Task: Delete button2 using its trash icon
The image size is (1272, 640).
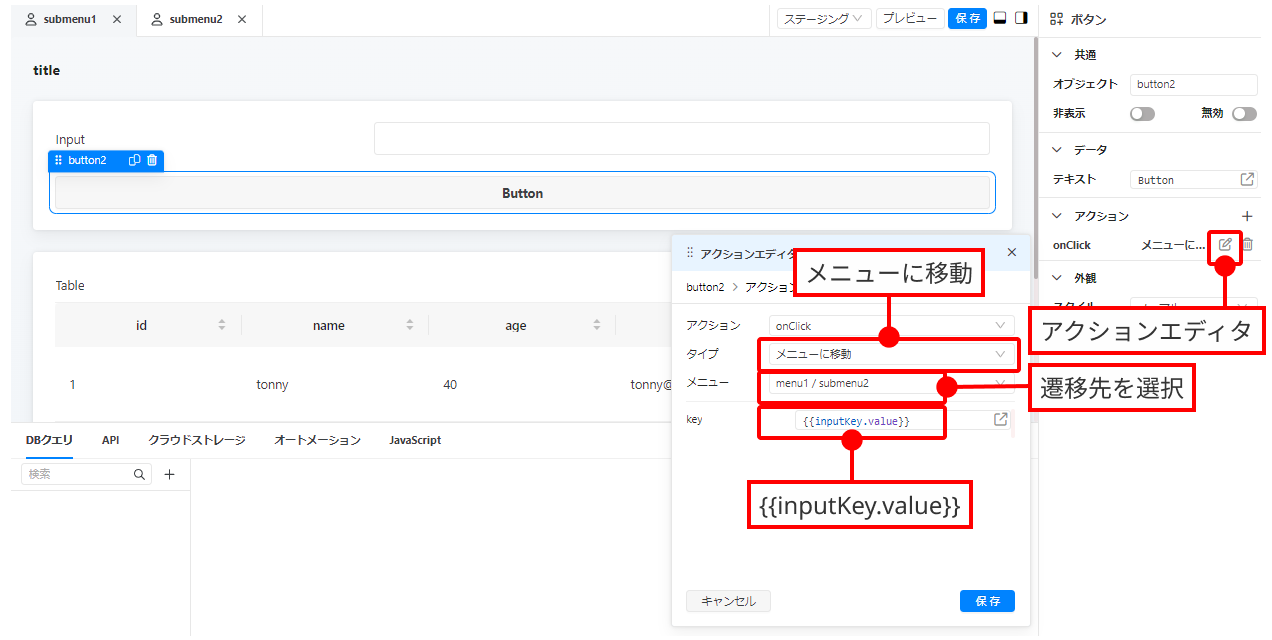Action: pyautogui.click(x=152, y=160)
